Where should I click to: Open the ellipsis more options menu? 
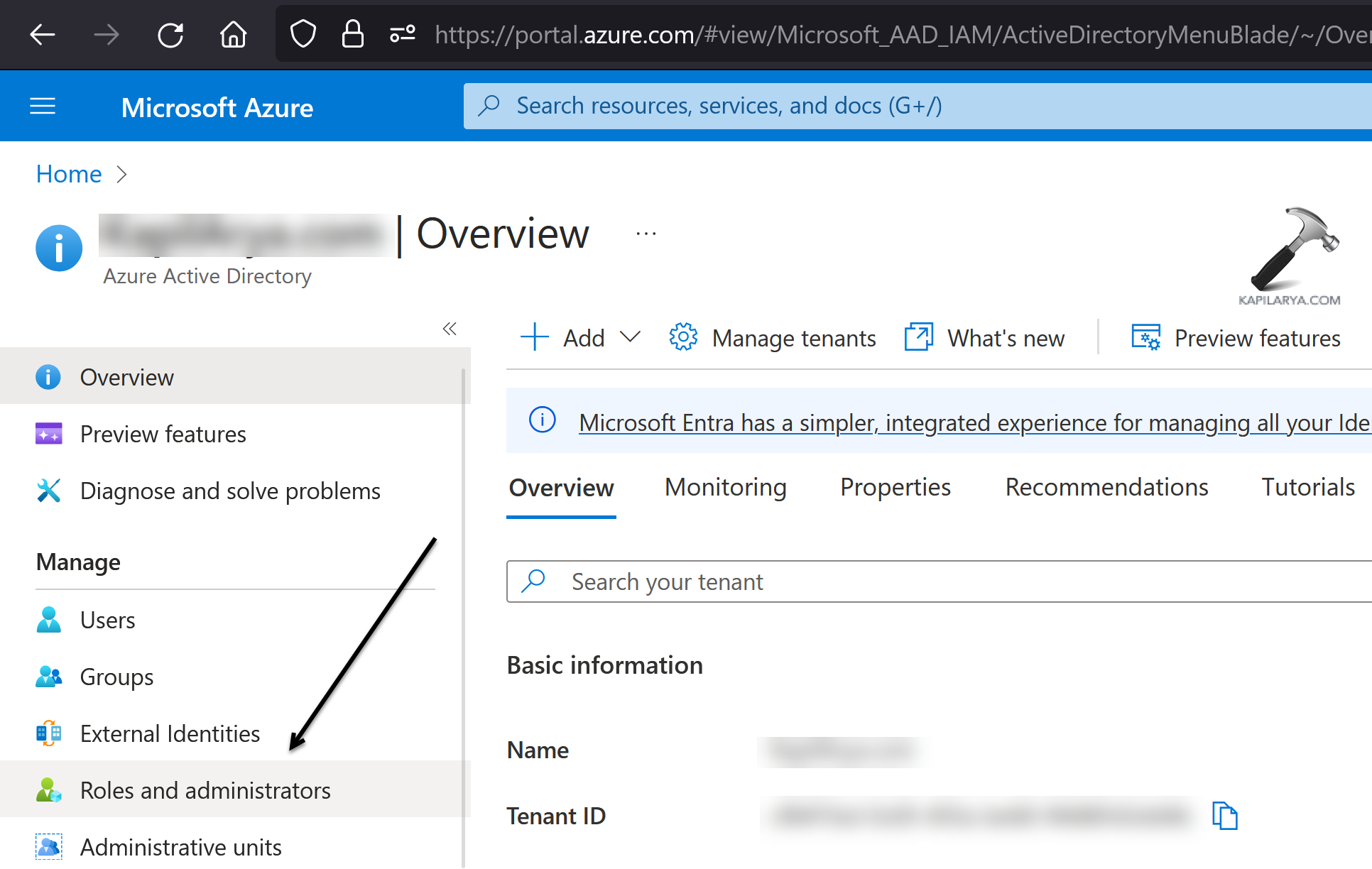646,234
